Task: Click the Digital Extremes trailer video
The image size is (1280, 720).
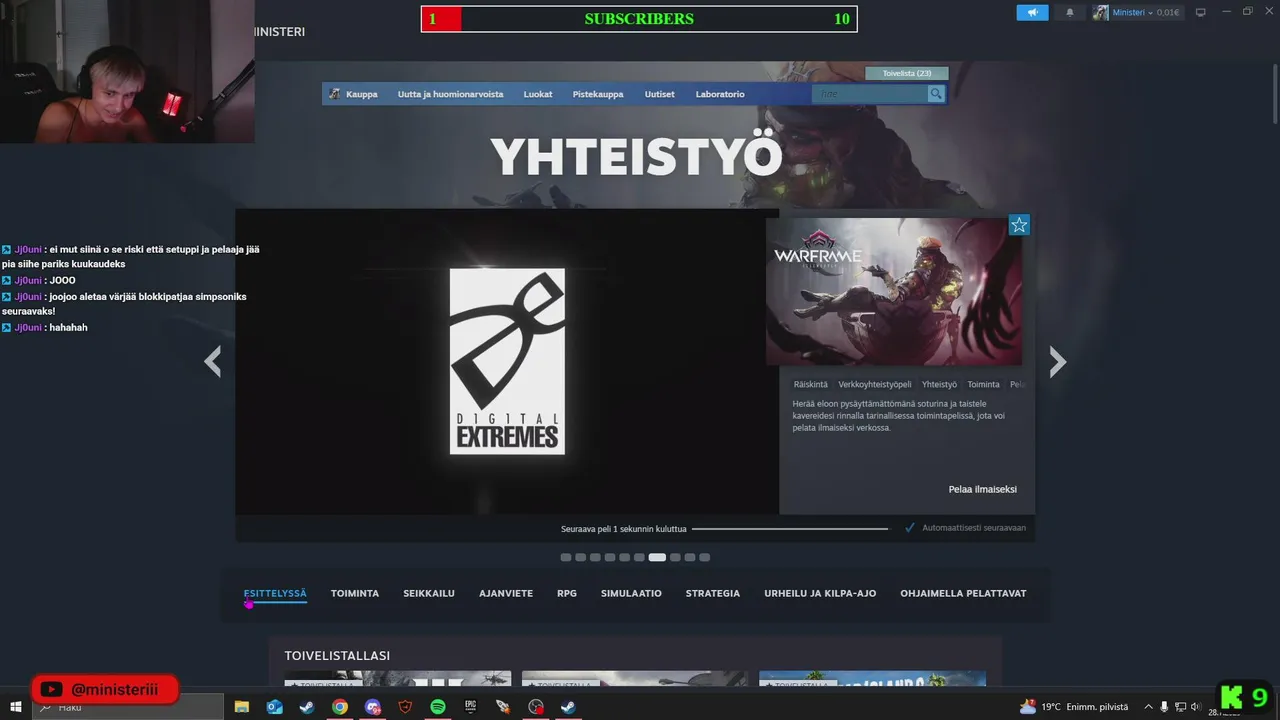Action: click(x=507, y=361)
